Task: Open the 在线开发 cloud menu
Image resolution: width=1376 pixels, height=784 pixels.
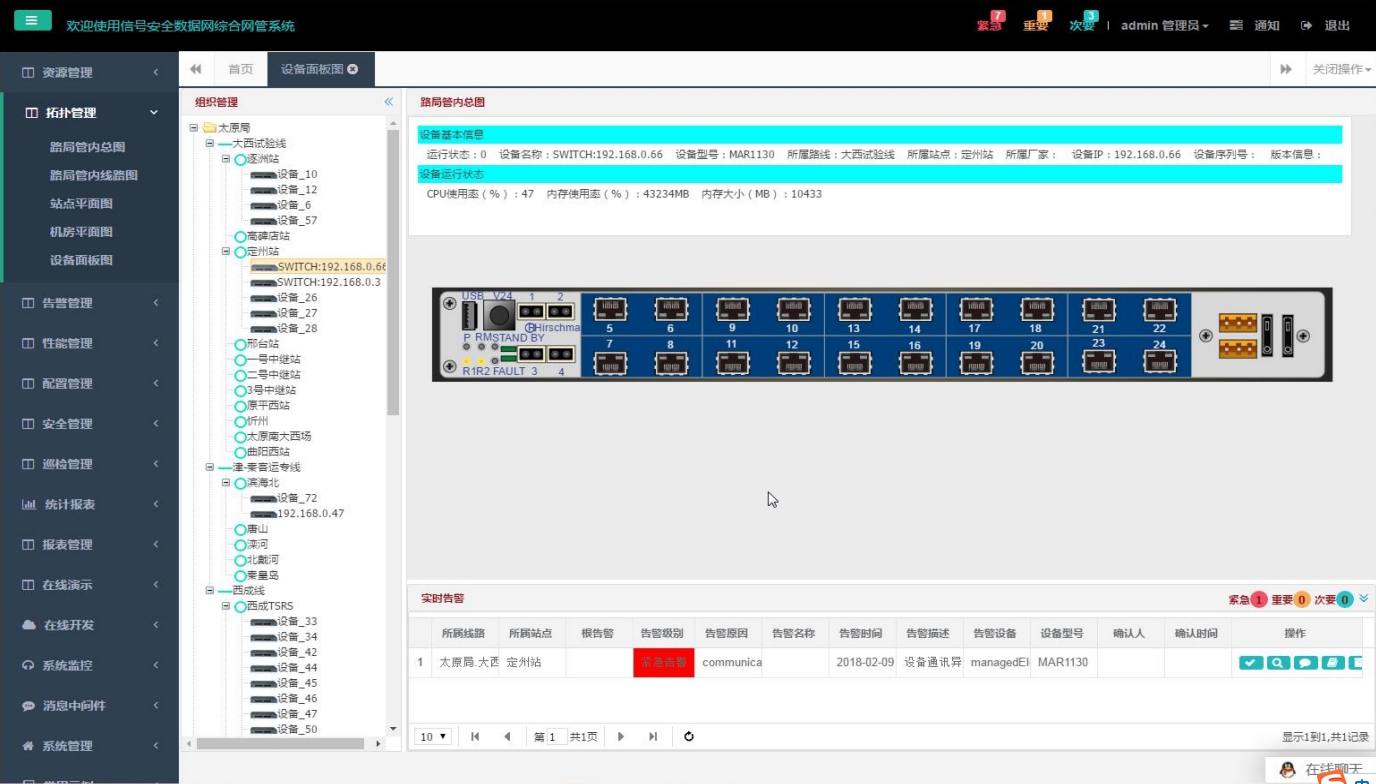Action: pos(90,625)
